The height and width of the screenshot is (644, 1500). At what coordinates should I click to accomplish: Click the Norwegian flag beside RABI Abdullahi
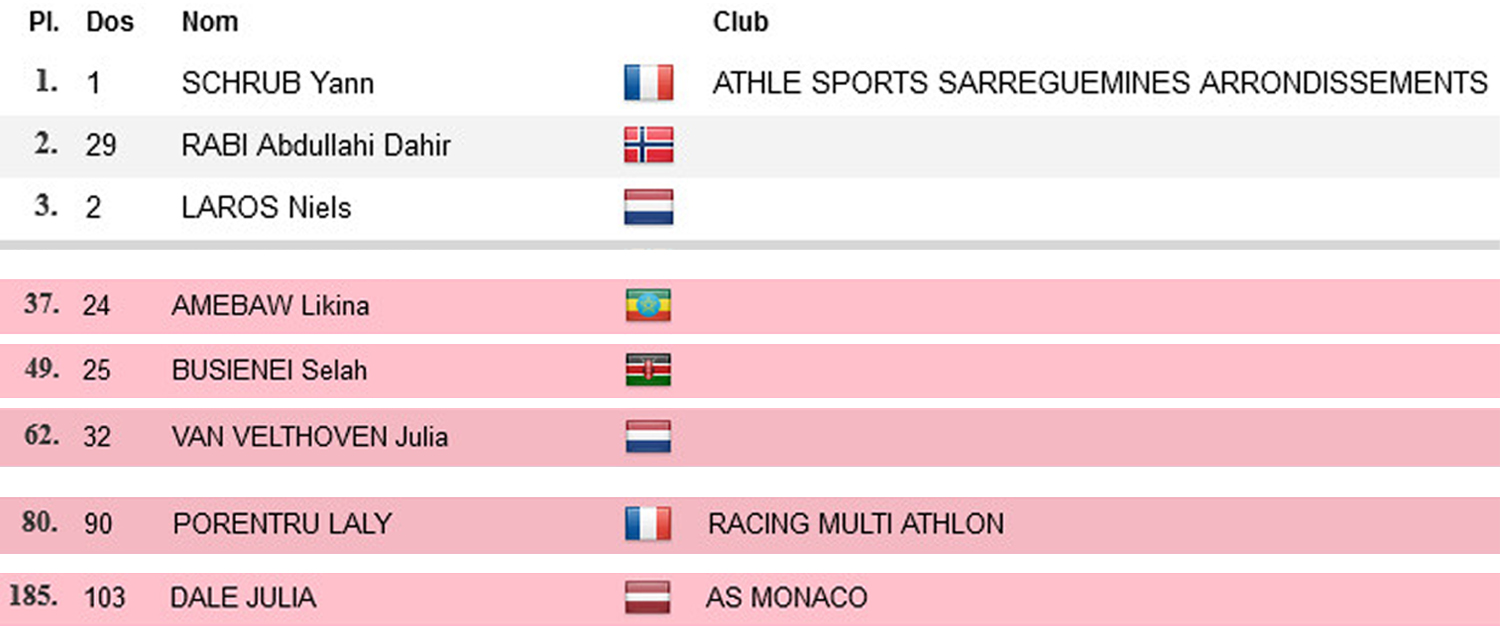click(648, 145)
